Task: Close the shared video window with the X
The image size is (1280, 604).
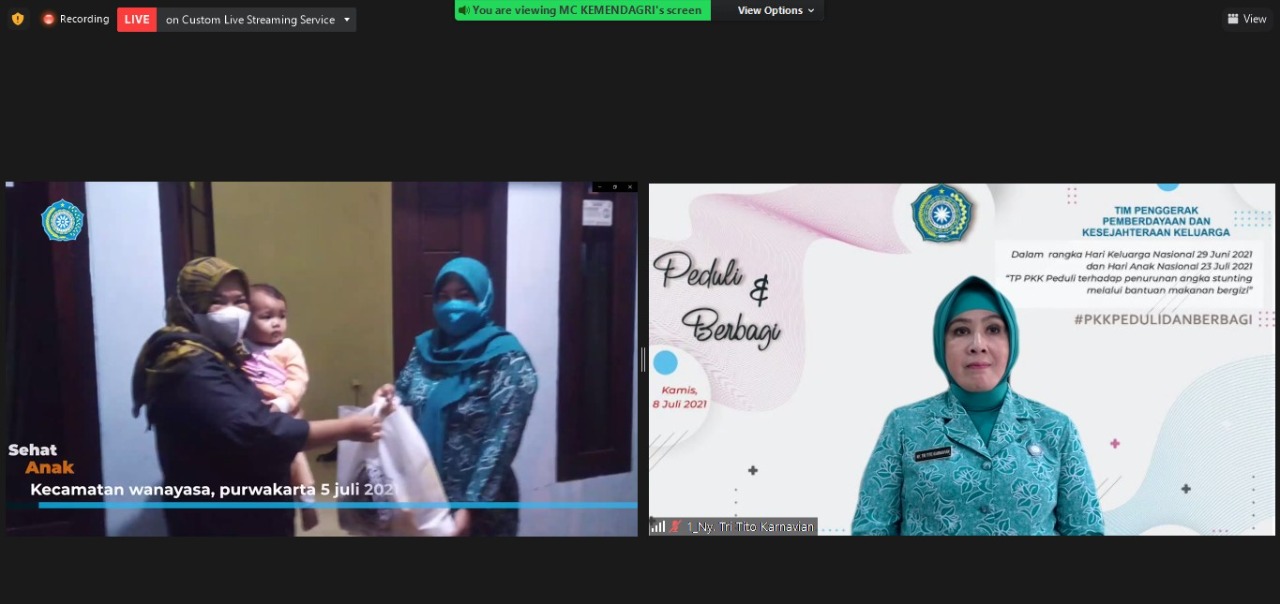Action: [629, 187]
